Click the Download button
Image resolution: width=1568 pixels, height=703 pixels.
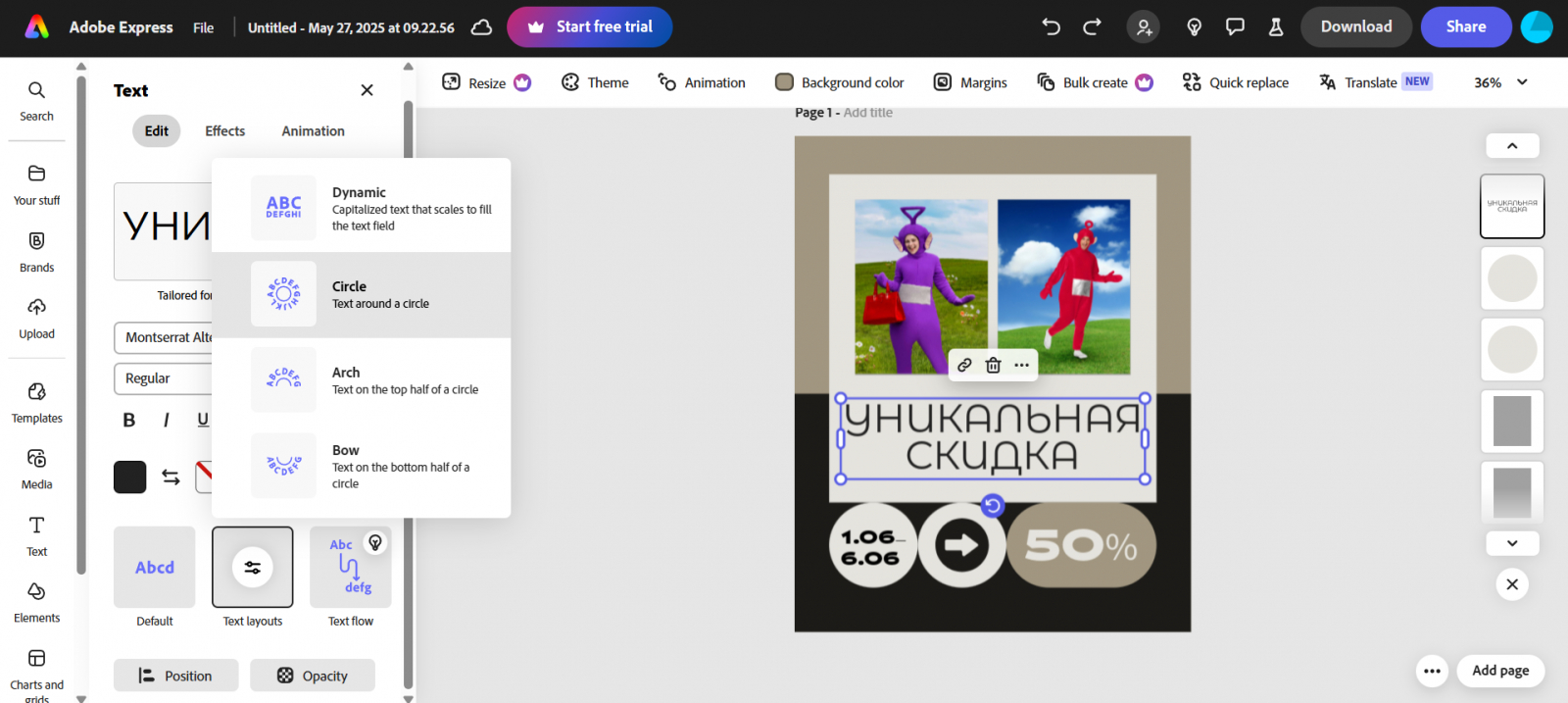coord(1356,26)
